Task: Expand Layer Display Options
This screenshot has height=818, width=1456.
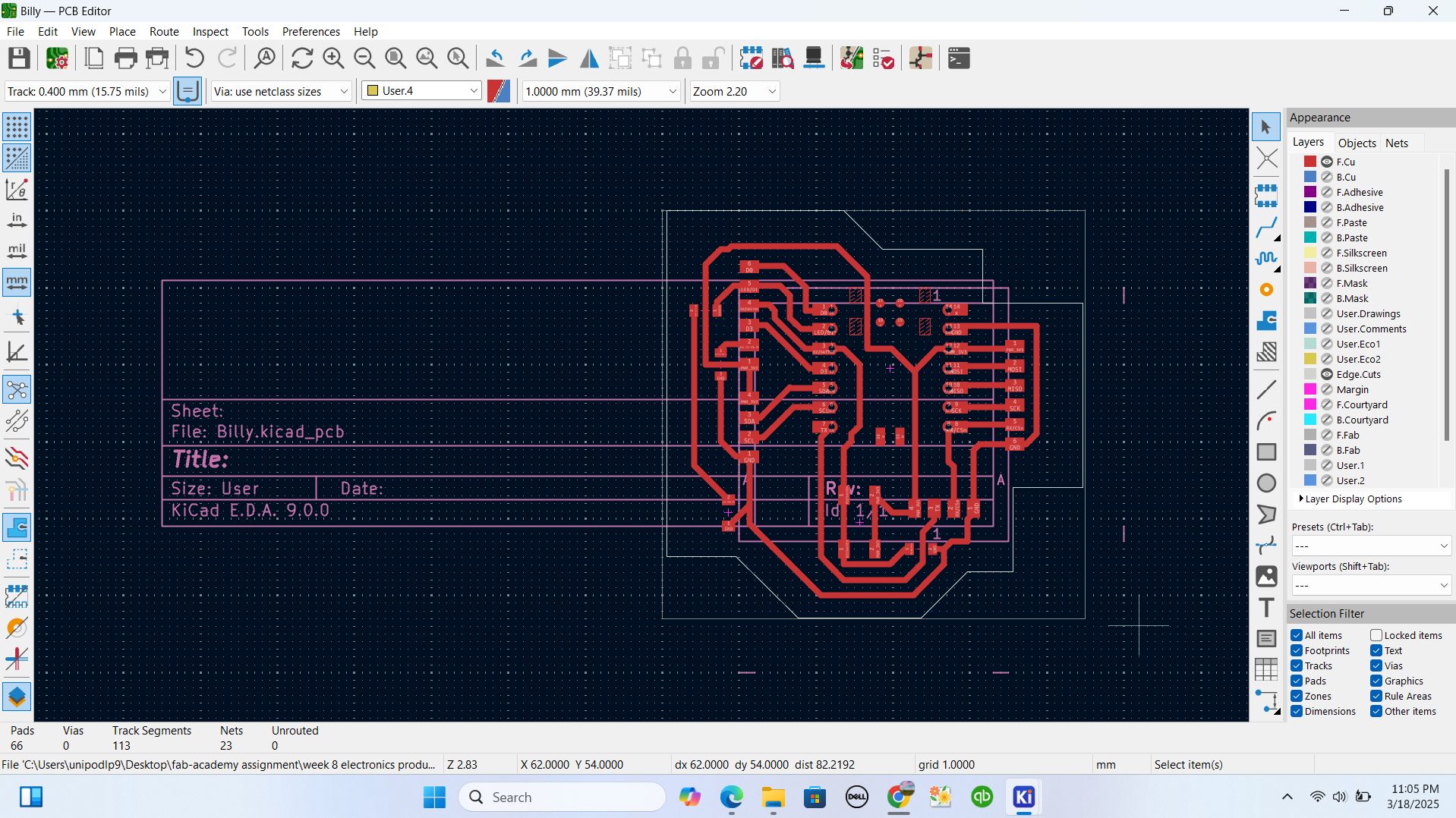Action: pyautogui.click(x=1350, y=499)
